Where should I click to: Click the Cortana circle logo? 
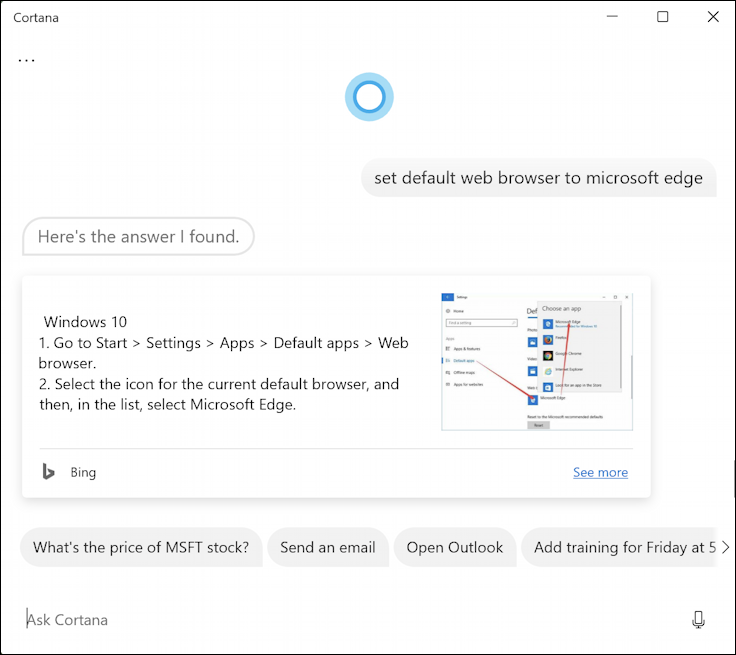[369, 97]
